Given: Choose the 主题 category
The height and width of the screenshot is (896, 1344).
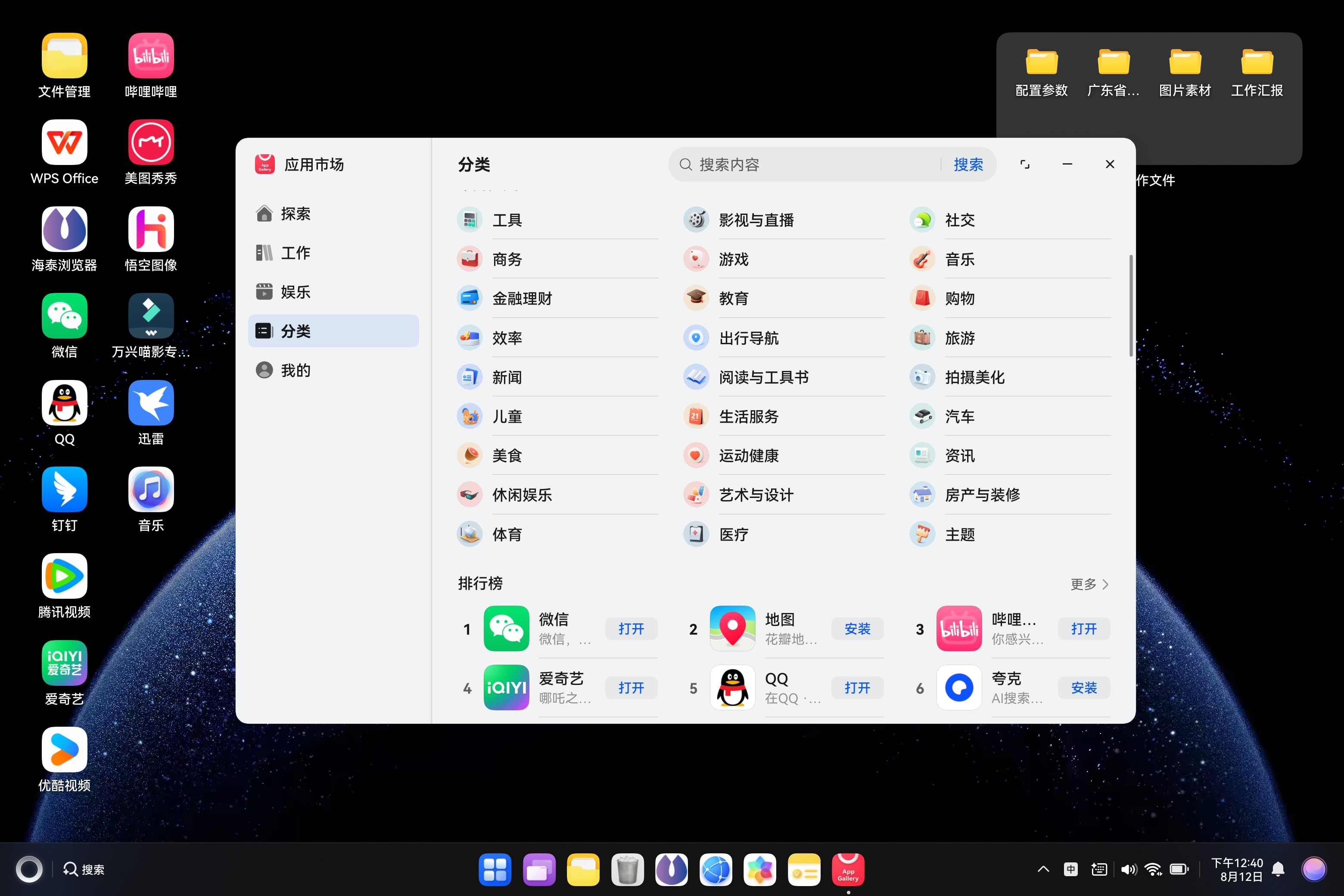Looking at the screenshot, I should [1010, 534].
